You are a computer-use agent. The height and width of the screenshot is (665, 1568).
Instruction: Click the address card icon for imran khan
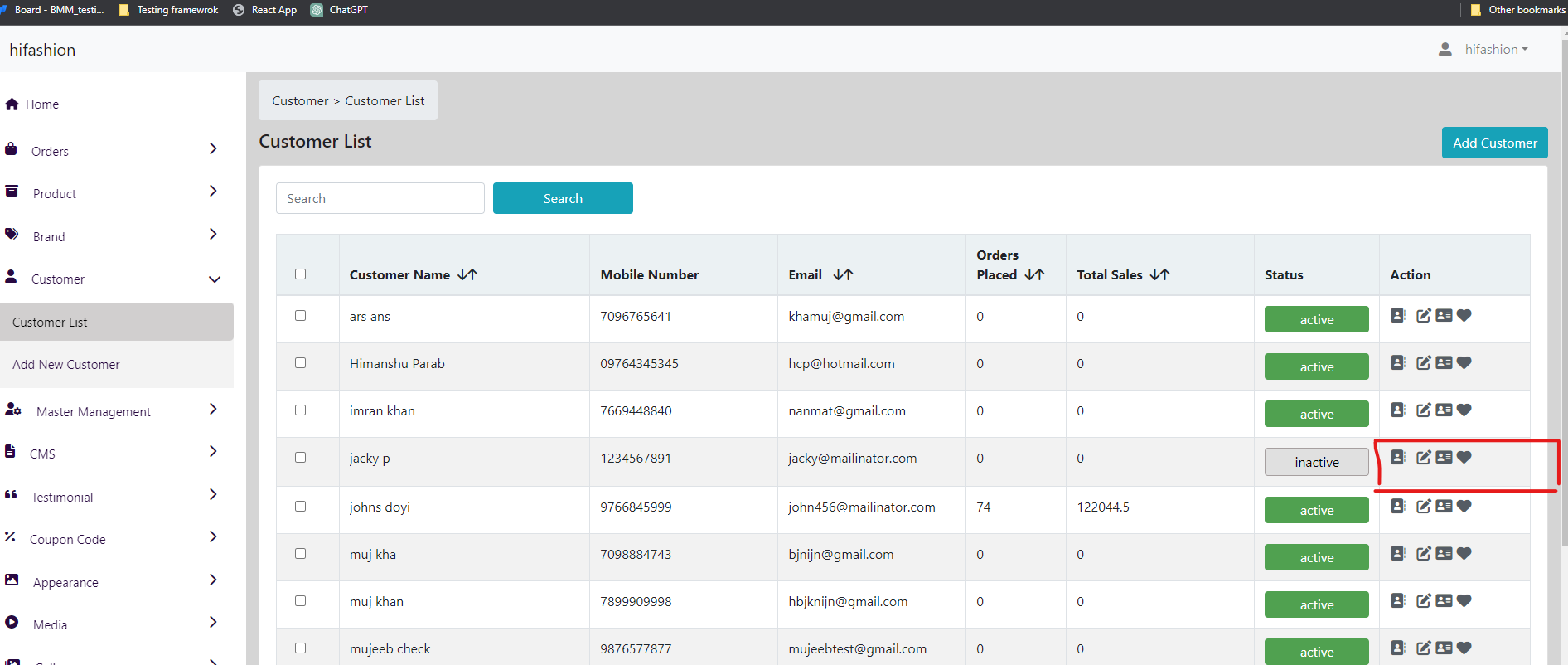pyautogui.click(x=1444, y=410)
